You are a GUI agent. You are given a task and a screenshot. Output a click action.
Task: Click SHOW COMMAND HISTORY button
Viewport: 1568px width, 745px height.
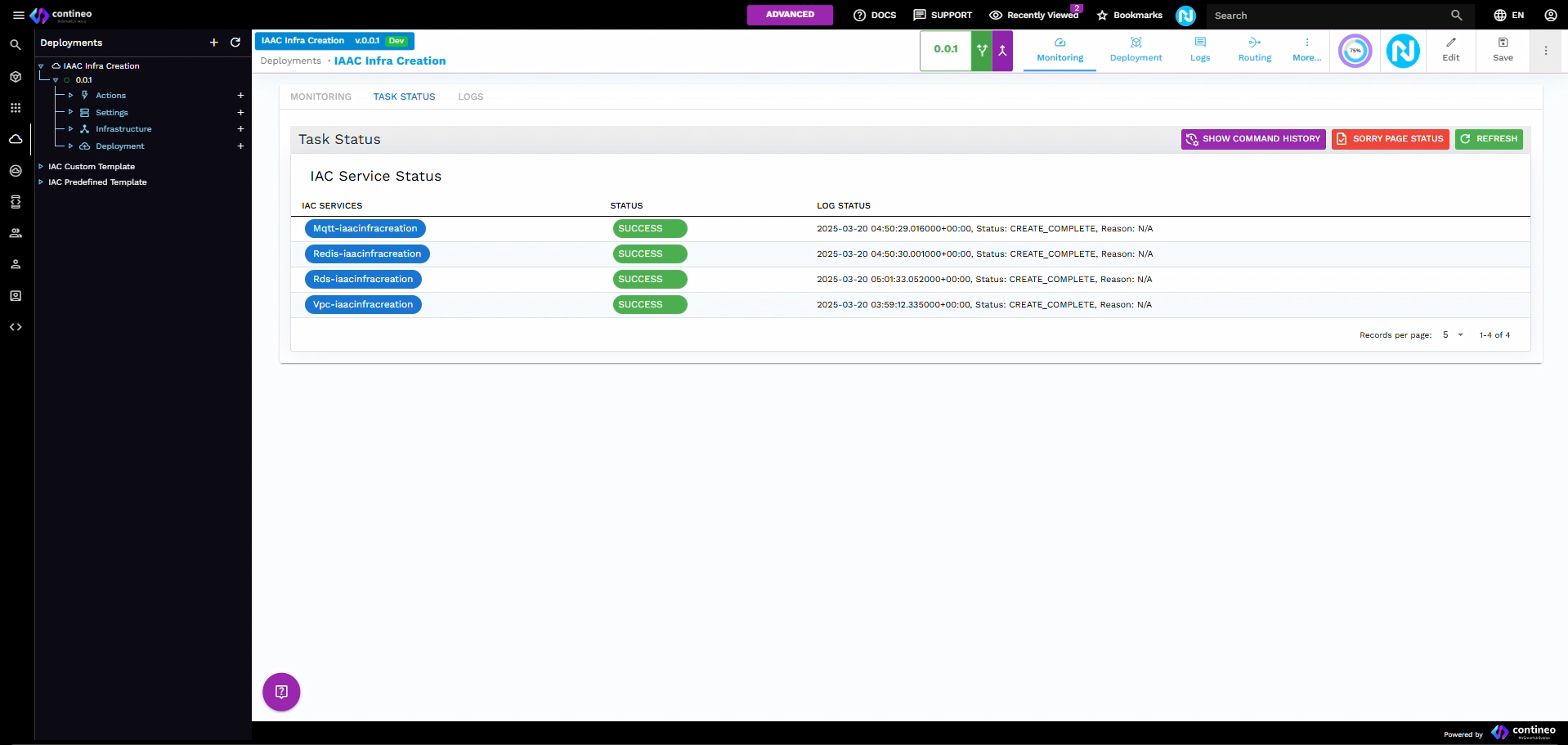(x=1252, y=139)
